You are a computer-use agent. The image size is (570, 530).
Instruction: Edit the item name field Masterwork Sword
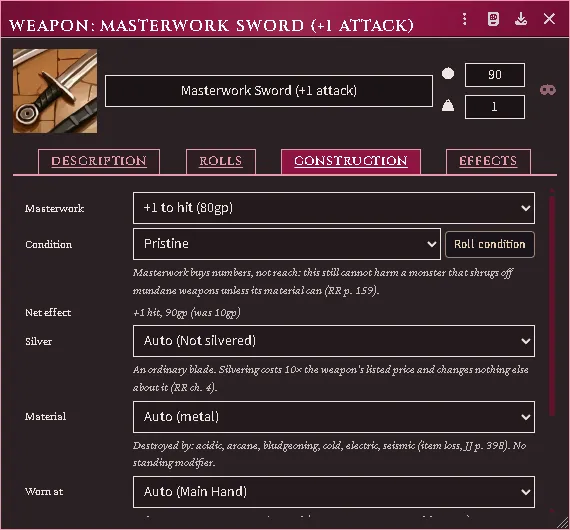(x=269, y=91)
